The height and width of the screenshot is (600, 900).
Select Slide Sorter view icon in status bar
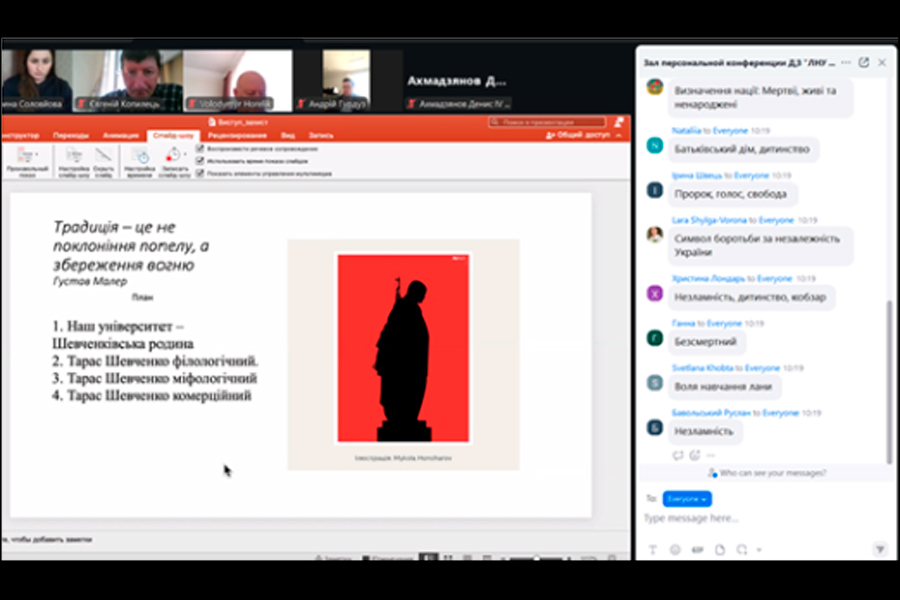[x=448, y=558]
